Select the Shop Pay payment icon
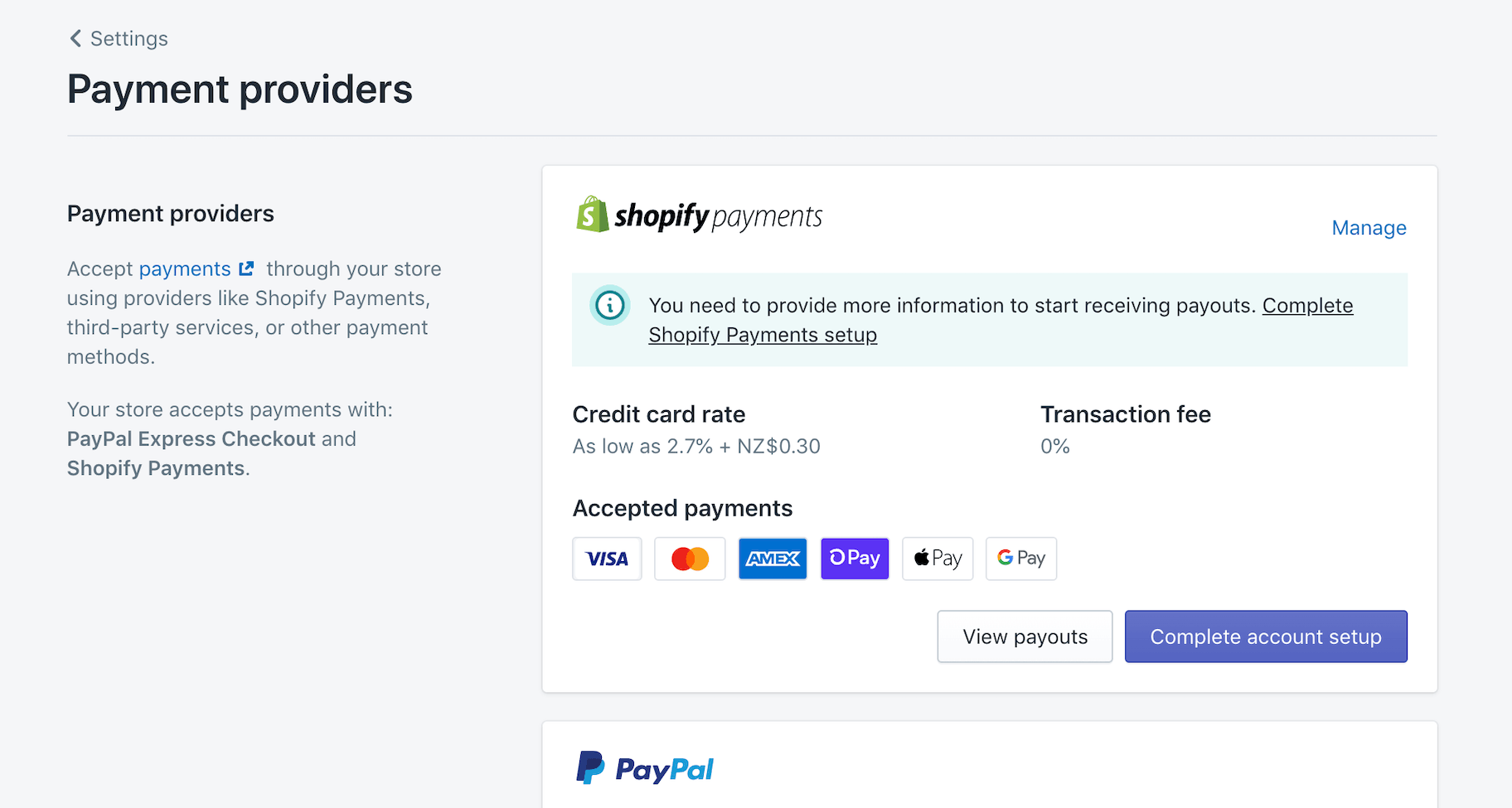The height and width of the screenshot is (808, 1512). 854,559
